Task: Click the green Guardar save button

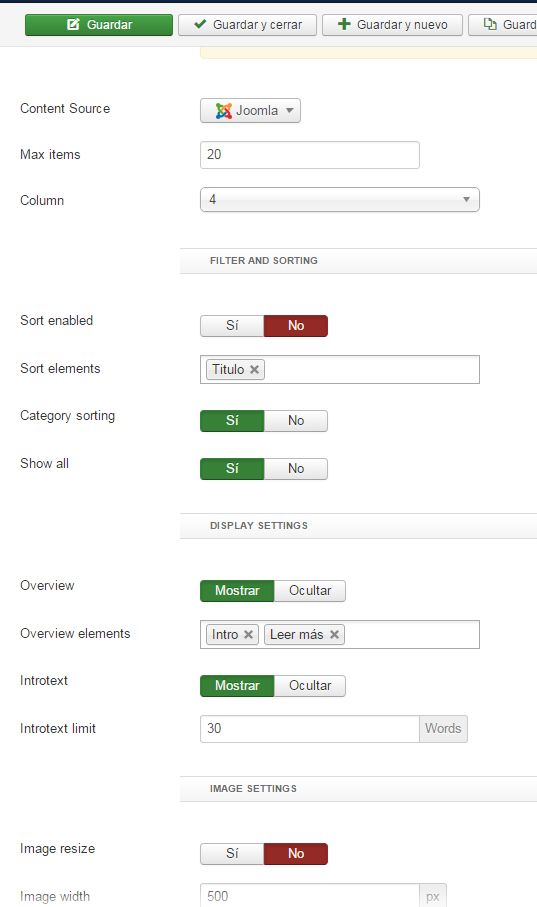Action: coord(98,25)
